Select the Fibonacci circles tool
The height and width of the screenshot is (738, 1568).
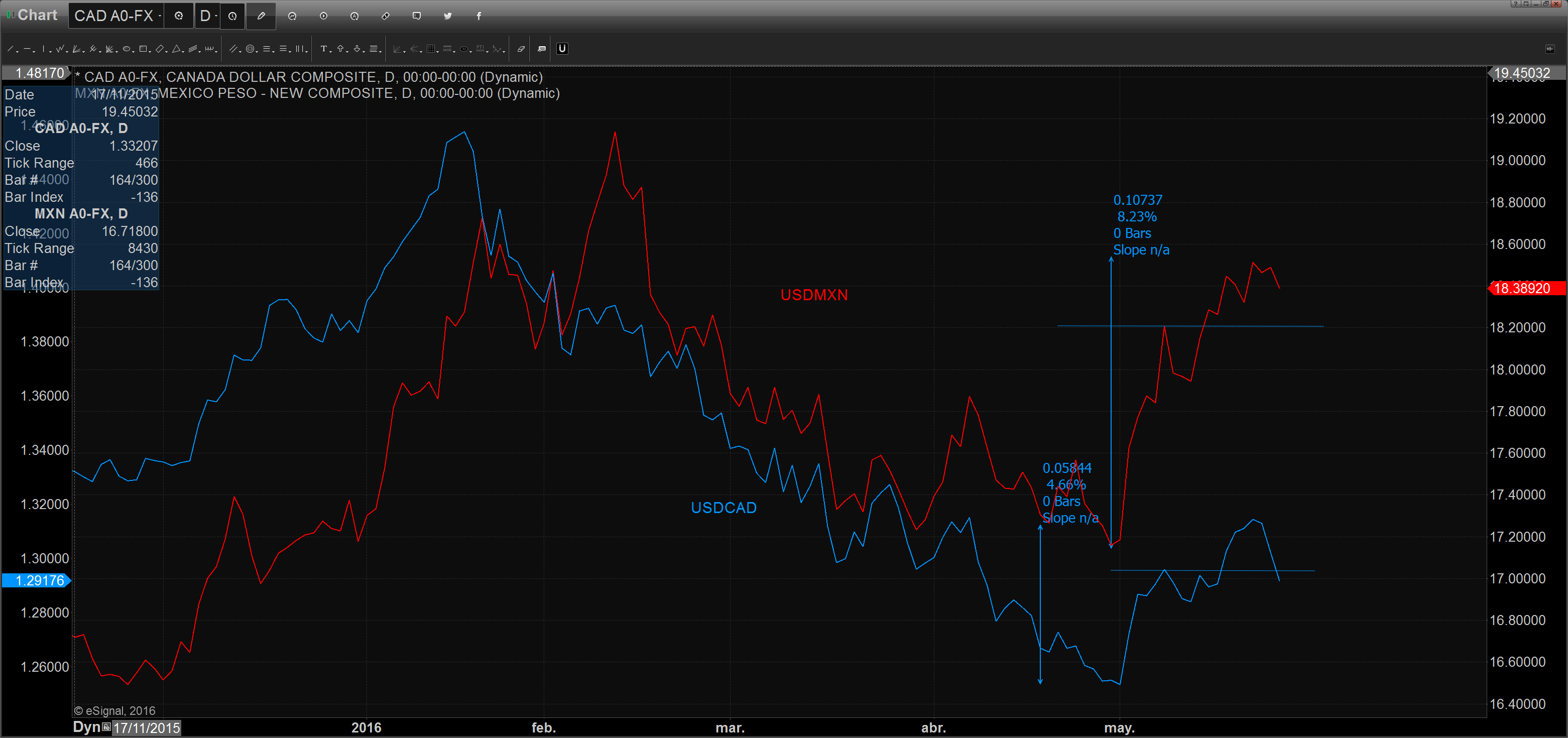(250, 49)
